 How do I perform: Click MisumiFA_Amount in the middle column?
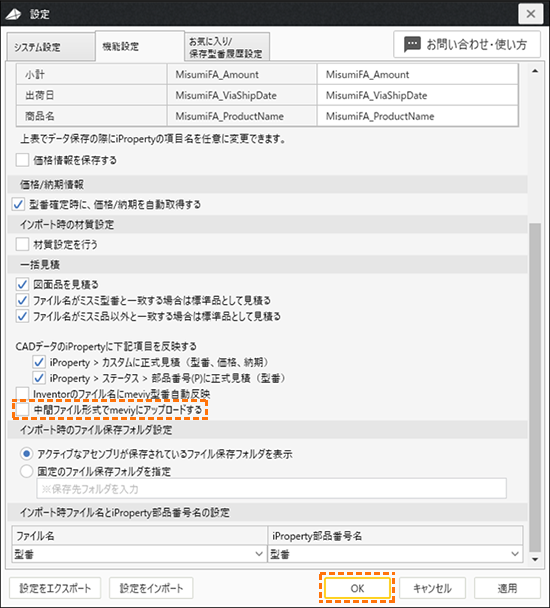click(242, 74)
